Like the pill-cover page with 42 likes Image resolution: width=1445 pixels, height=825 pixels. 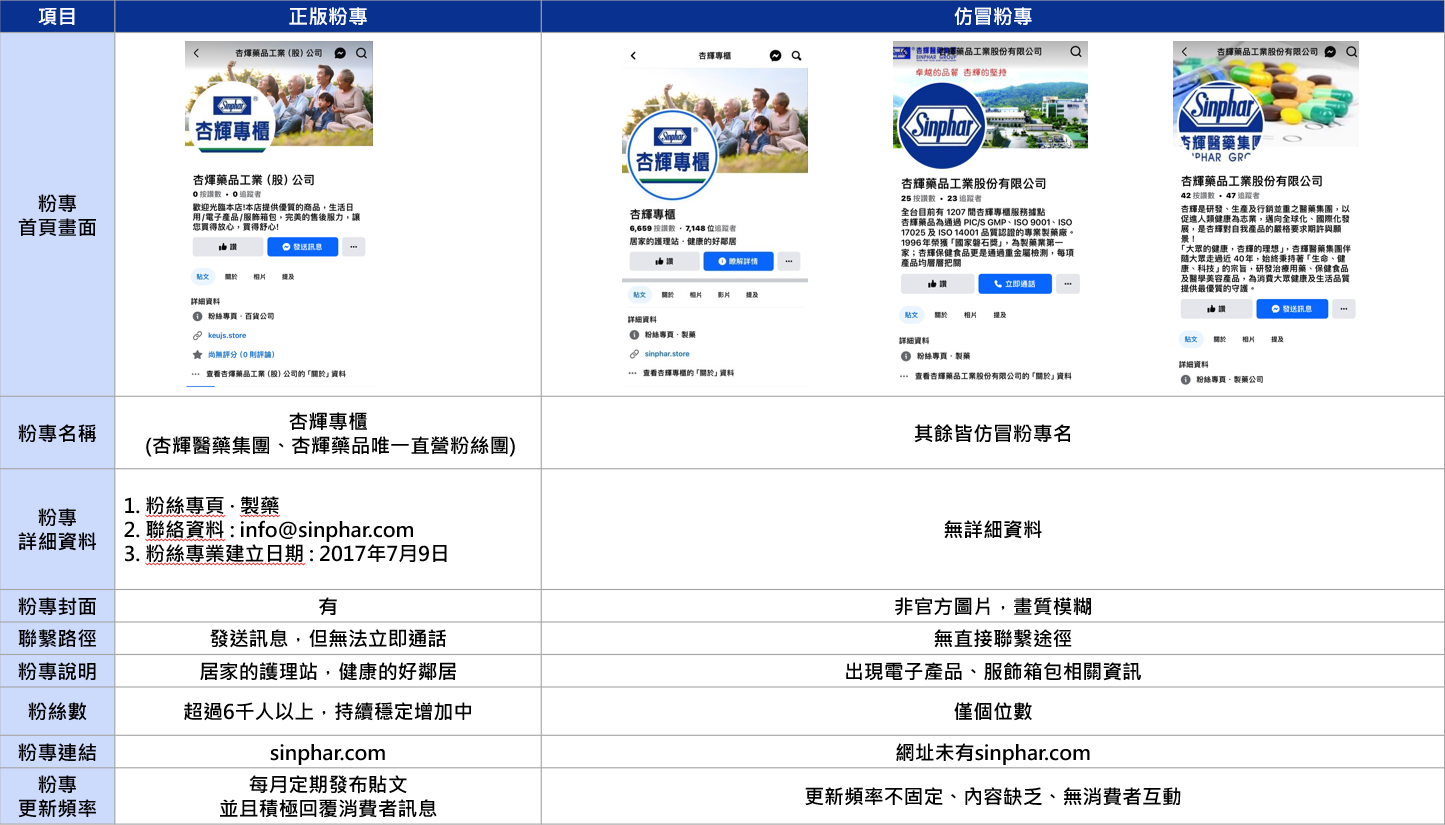tap(1216, 309)
